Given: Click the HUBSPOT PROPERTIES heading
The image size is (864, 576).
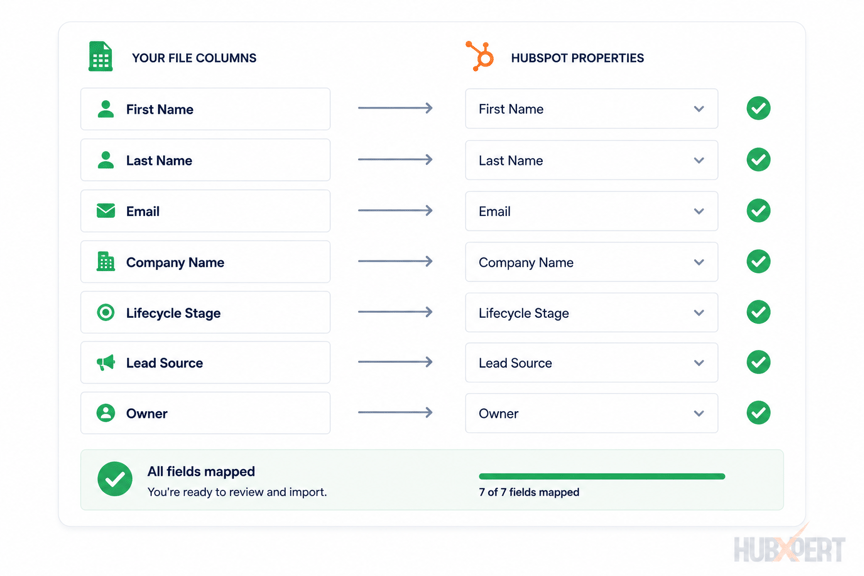Looking at the screenshot, I should (x=577, y=58).
